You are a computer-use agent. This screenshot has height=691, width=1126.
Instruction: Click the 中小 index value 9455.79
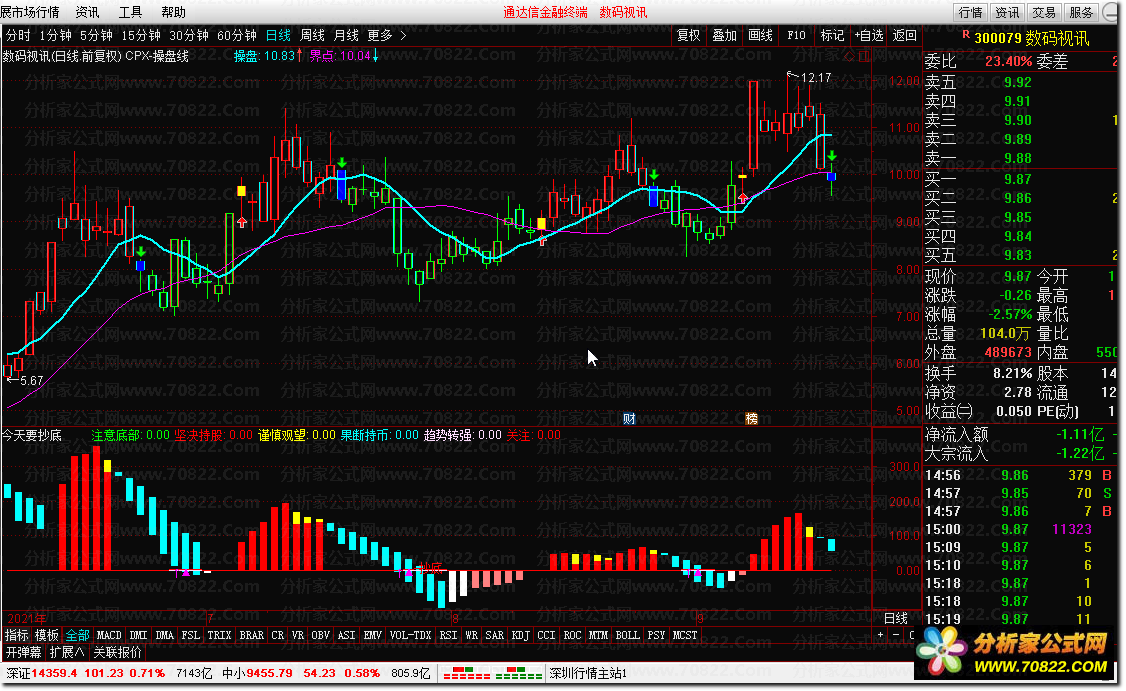pos(269,673)
